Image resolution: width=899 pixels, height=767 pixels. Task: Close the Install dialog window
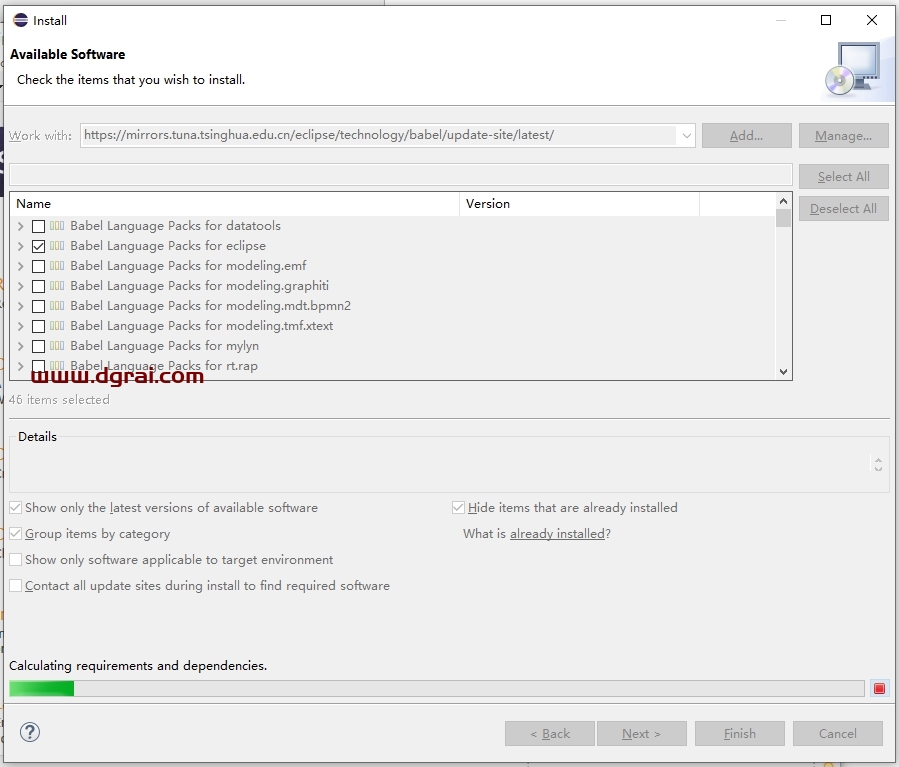pyautogui.click(x=871, y=20)
